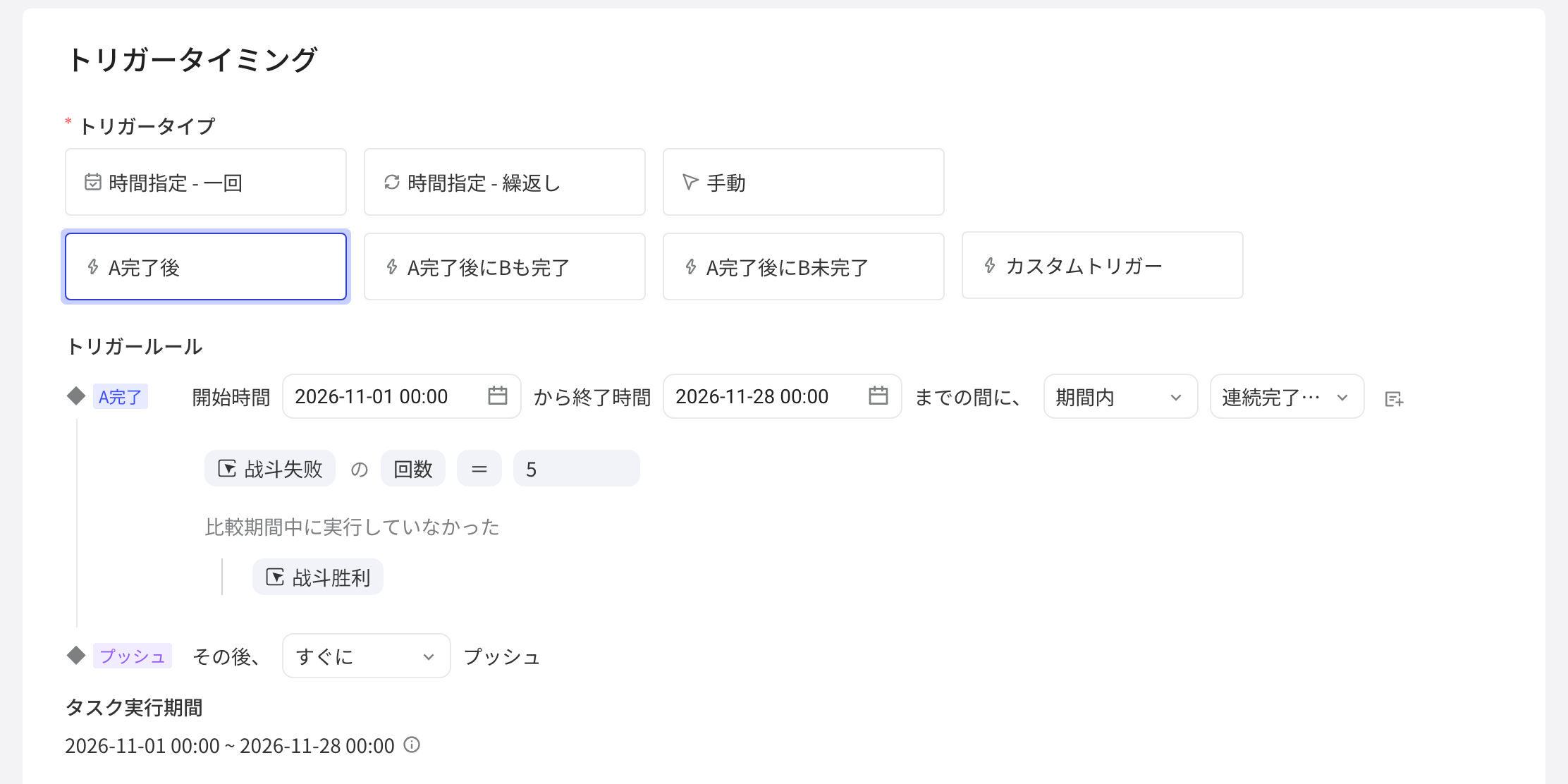Viewport: 1568px width, 784px height.
Task: Click the トリガータイミング title
Action: [x=192, y=59]
